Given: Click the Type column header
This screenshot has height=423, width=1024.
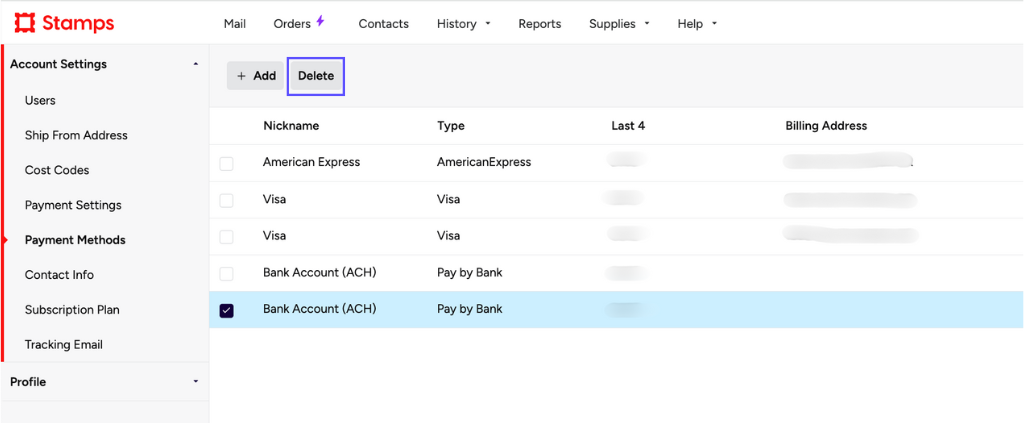Looking at the screenshot, I should (451, 126).
